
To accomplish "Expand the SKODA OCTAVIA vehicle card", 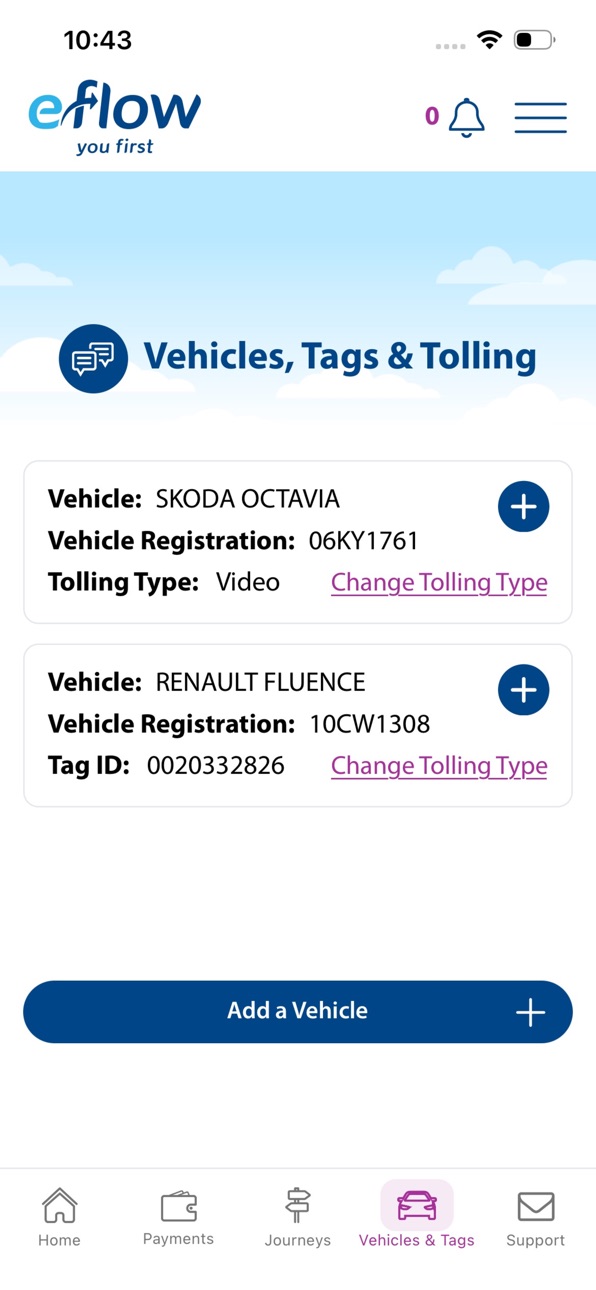I will pos(524,507).
